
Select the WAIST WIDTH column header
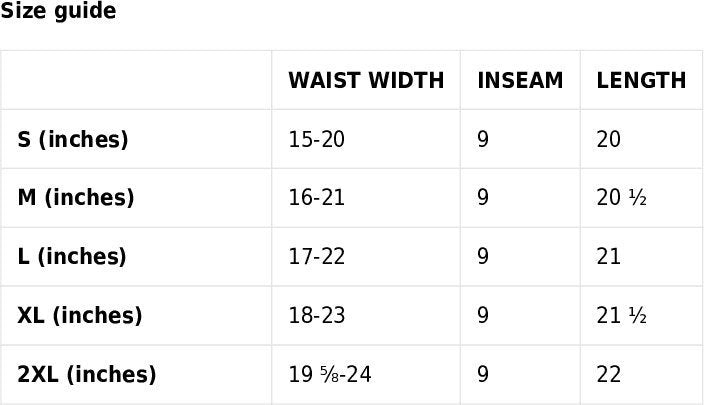366,81
